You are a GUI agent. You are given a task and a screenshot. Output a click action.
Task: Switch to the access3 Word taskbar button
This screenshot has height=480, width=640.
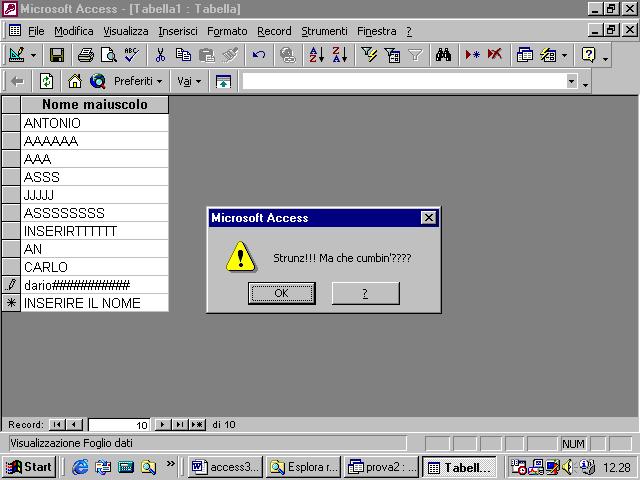point(225,467)
